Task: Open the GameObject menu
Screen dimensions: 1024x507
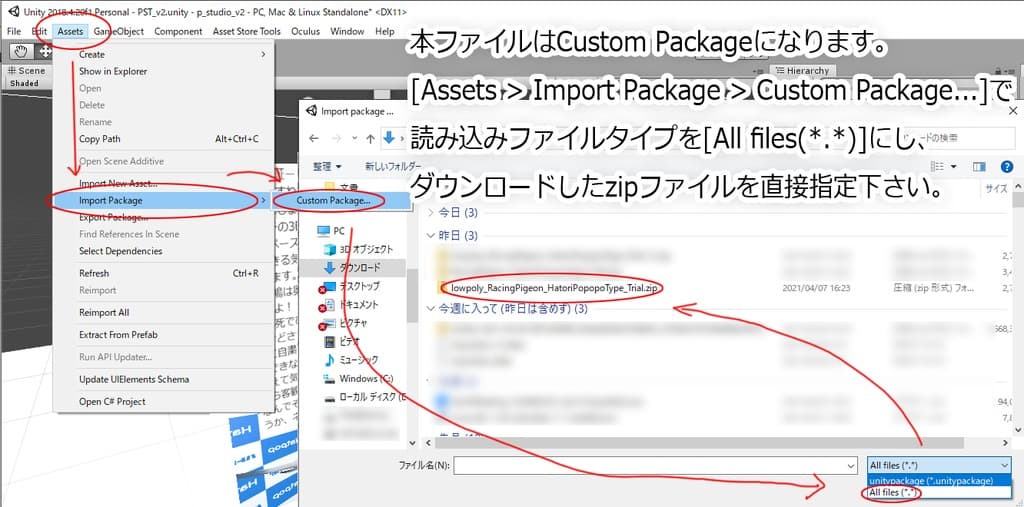Action: [x=119, y=31]
